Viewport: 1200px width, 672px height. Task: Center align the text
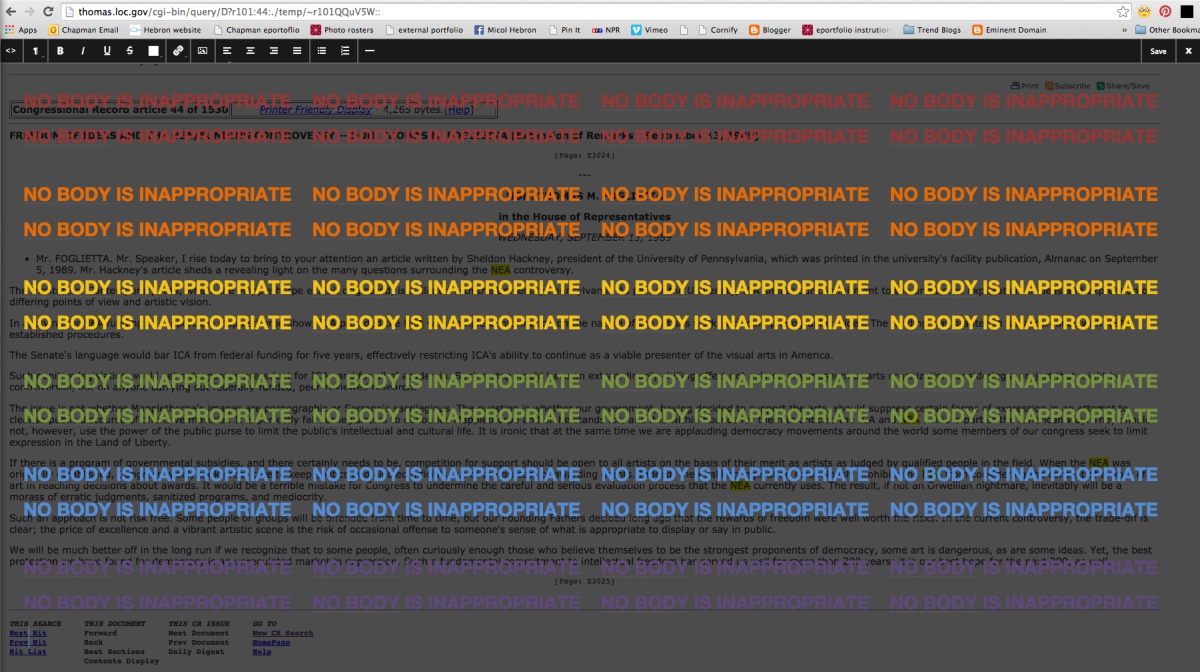pyautogui.click(x=250, y=50)
